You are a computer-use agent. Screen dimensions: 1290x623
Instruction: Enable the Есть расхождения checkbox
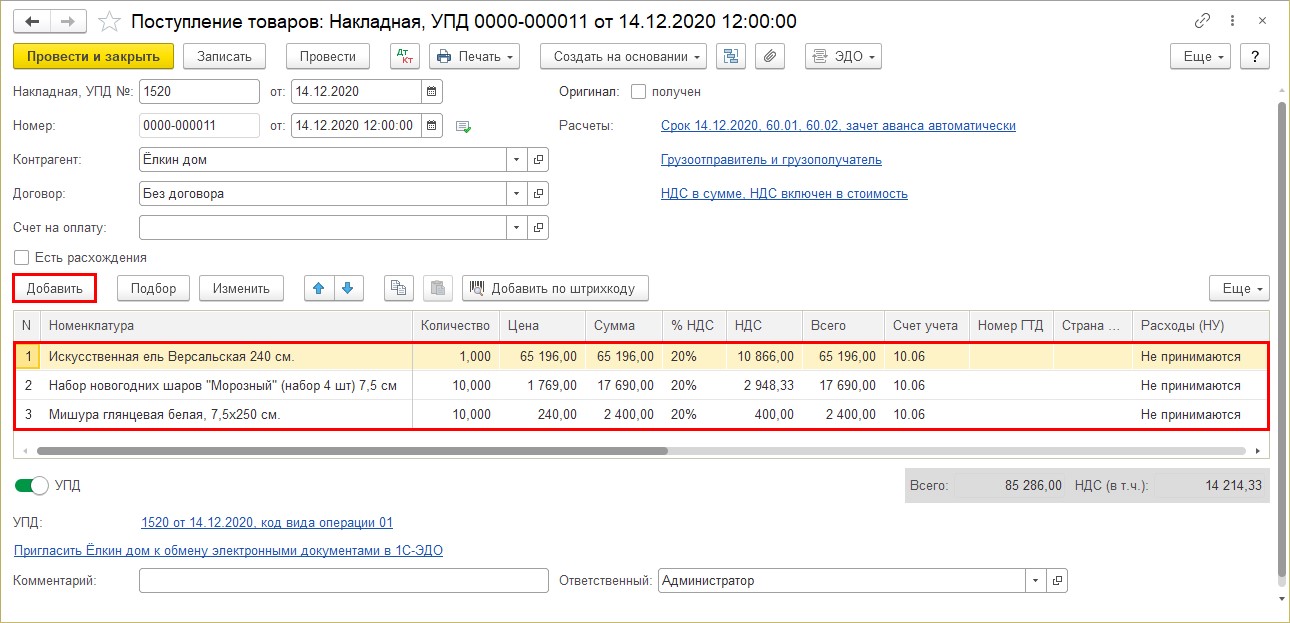click(x=21, y=257)
